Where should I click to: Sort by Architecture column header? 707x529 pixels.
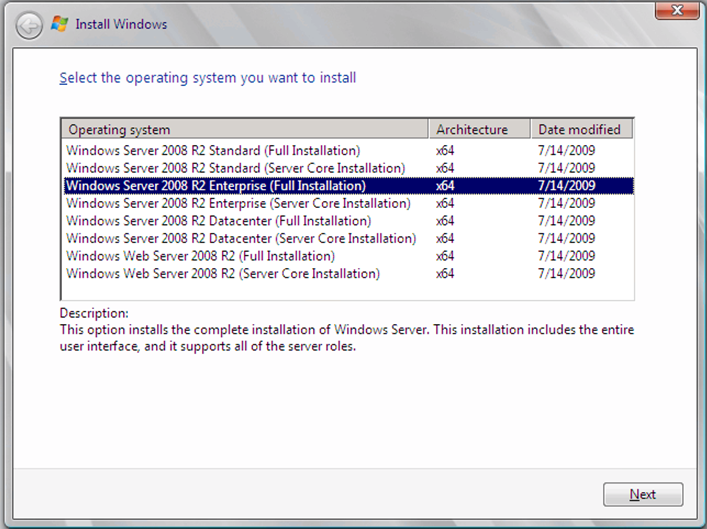point(479,129)
